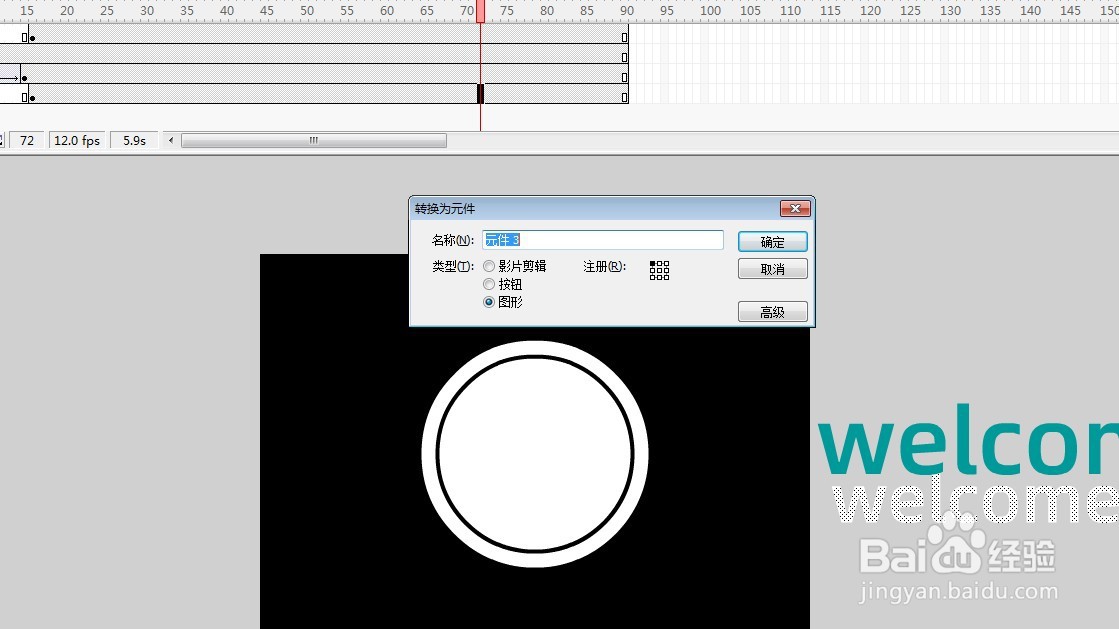
Task: Click the 取消 cancel button
Action: click(772, 268)
